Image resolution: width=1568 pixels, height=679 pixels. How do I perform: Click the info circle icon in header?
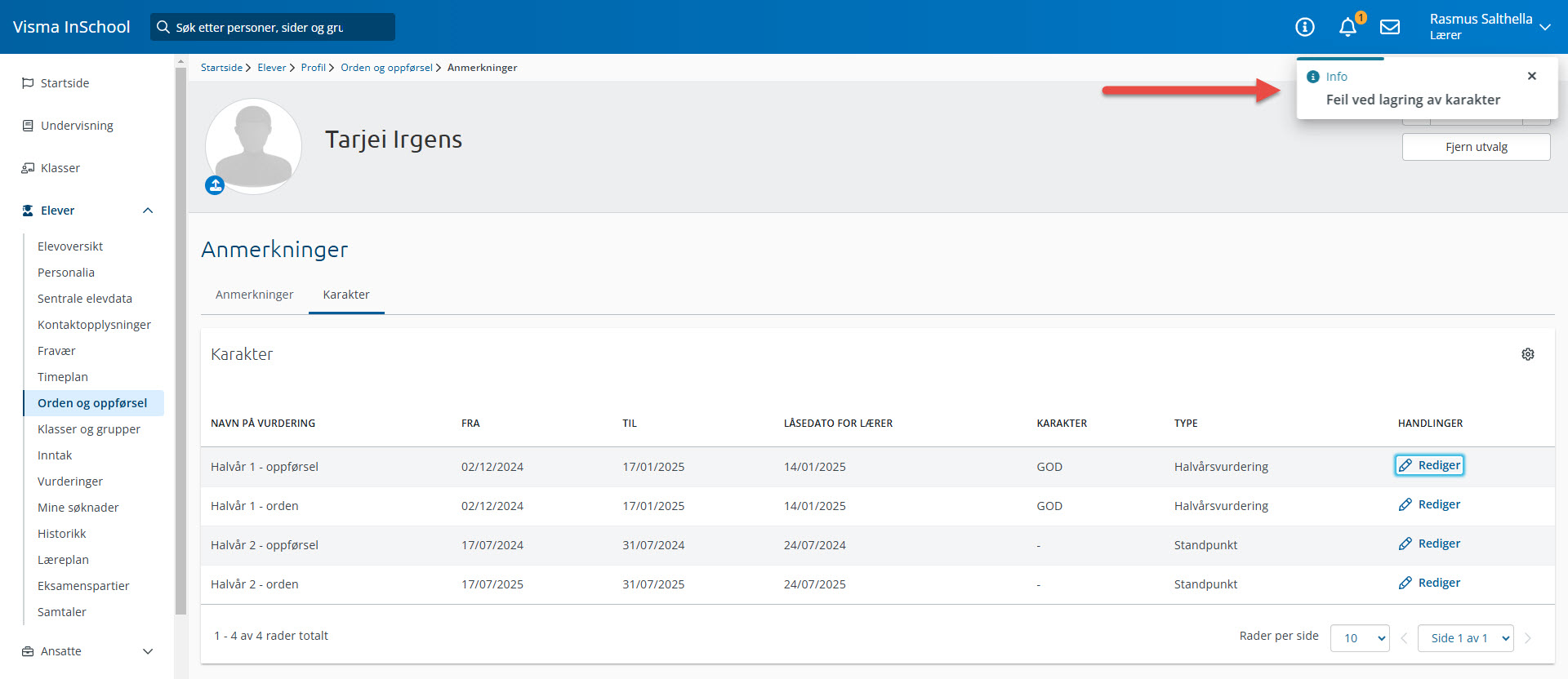1305,28
